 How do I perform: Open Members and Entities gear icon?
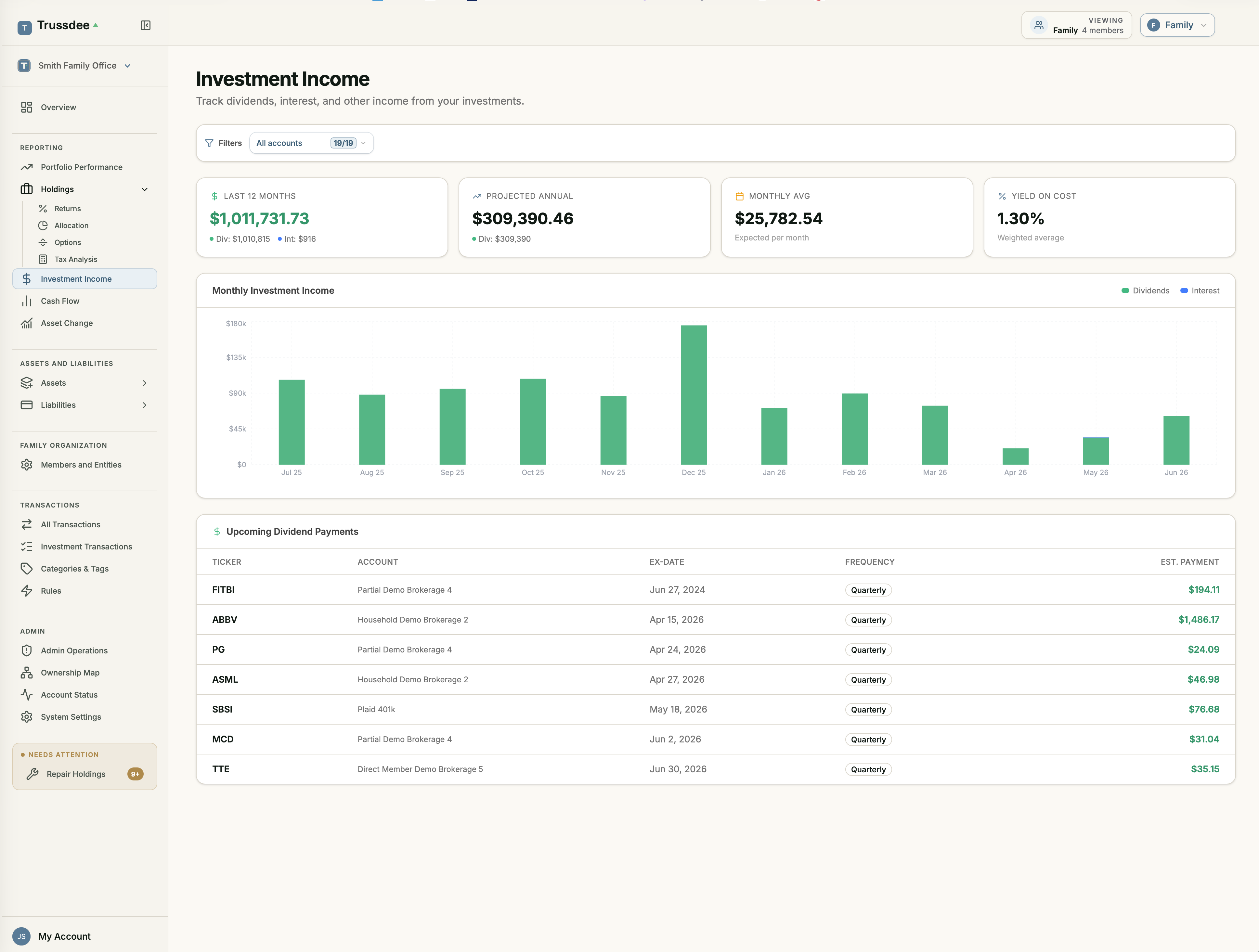pos(27,465)
